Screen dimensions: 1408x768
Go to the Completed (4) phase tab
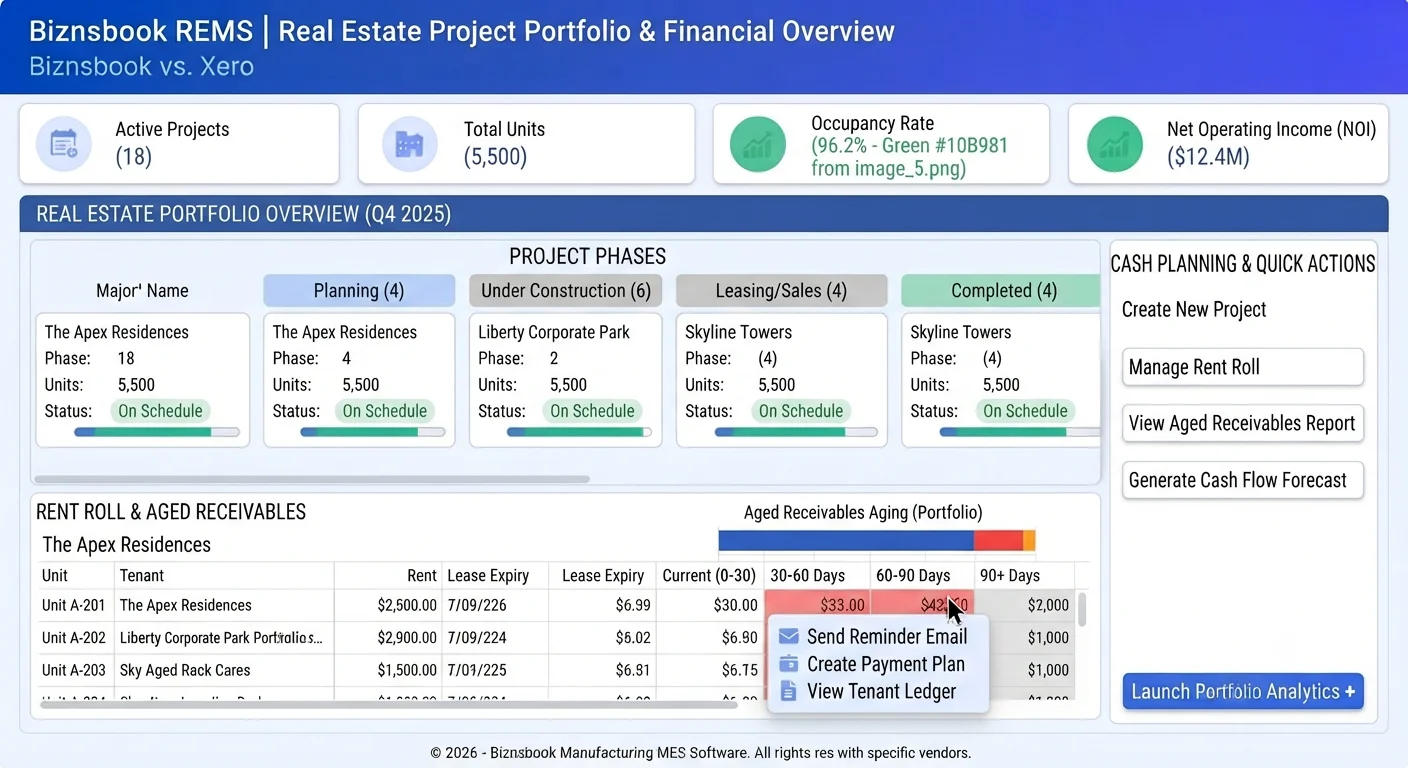click(1001, 291)
